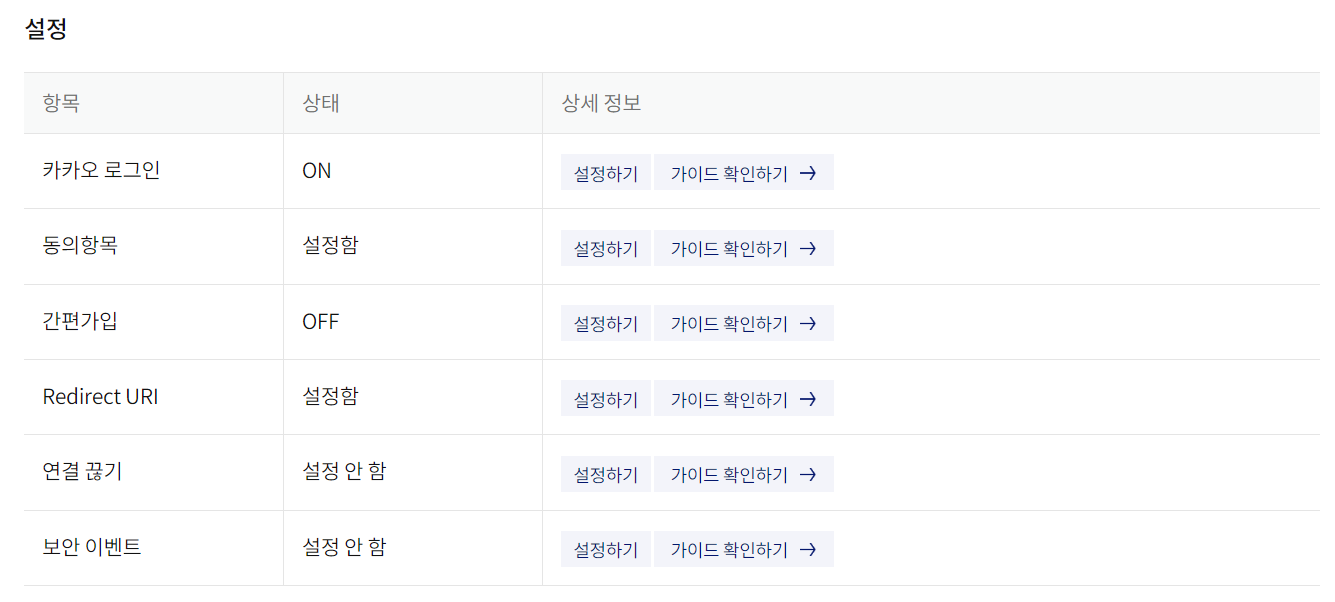Click 설정하기 in the 동의항목 row

(x=606, y=248)
